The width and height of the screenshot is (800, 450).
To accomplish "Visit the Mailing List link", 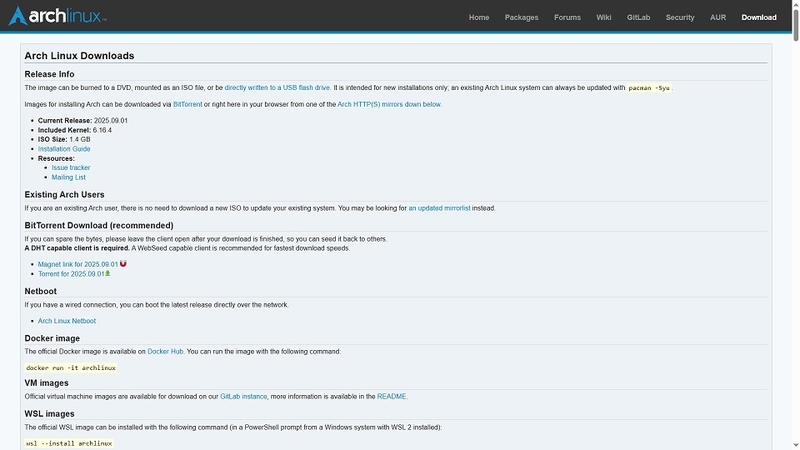I will pyautogui.click(x=68, y=177).
